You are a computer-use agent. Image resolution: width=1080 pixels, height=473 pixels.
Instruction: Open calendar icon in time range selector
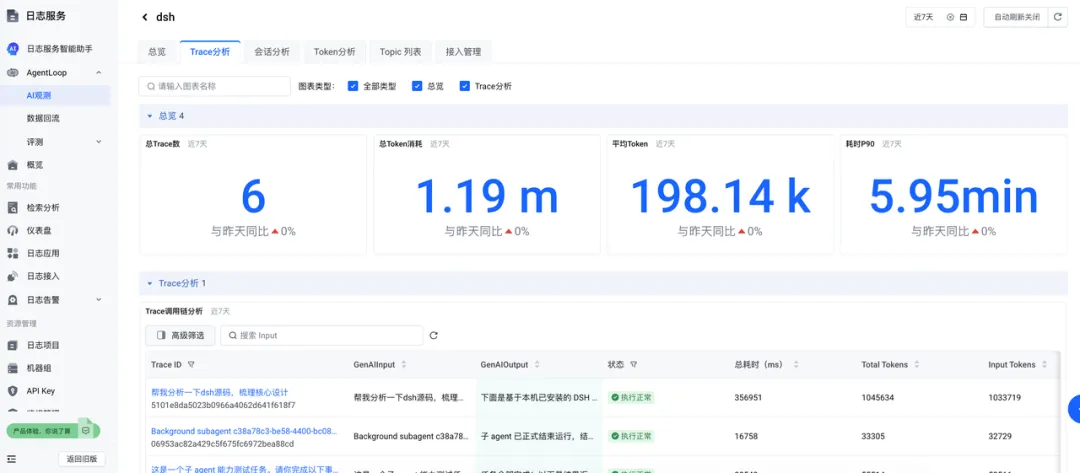click(963, 17)
